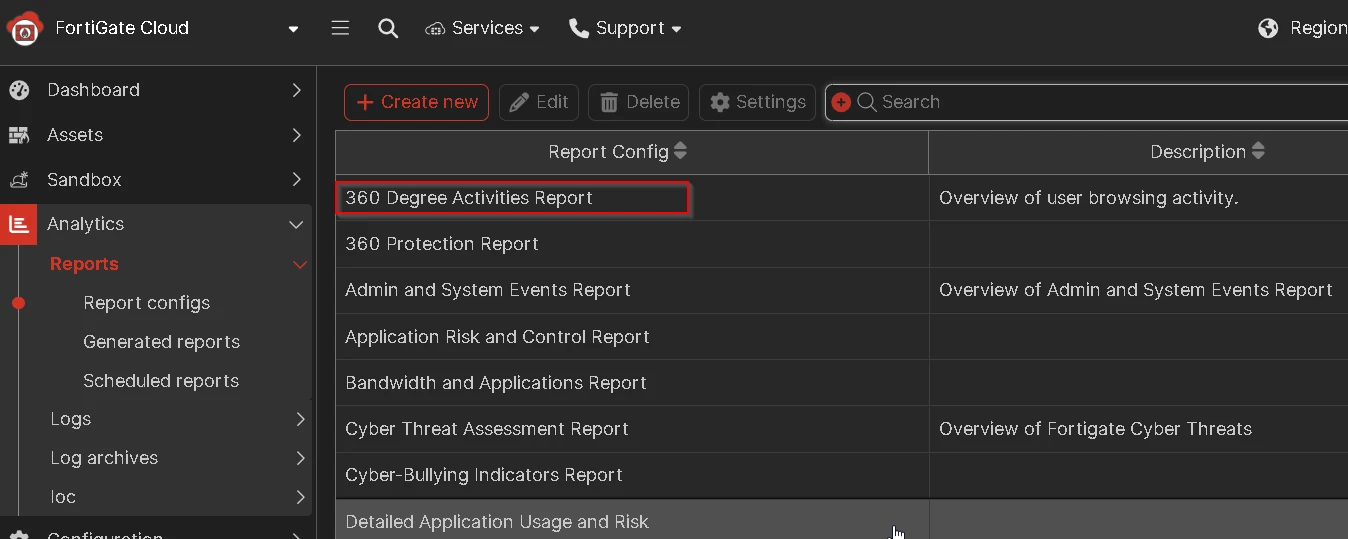Click the FortiGate Cloud logo icon
Image resolution: width=1348 pixels, height=539 pixels.
(x=25, y=28)
